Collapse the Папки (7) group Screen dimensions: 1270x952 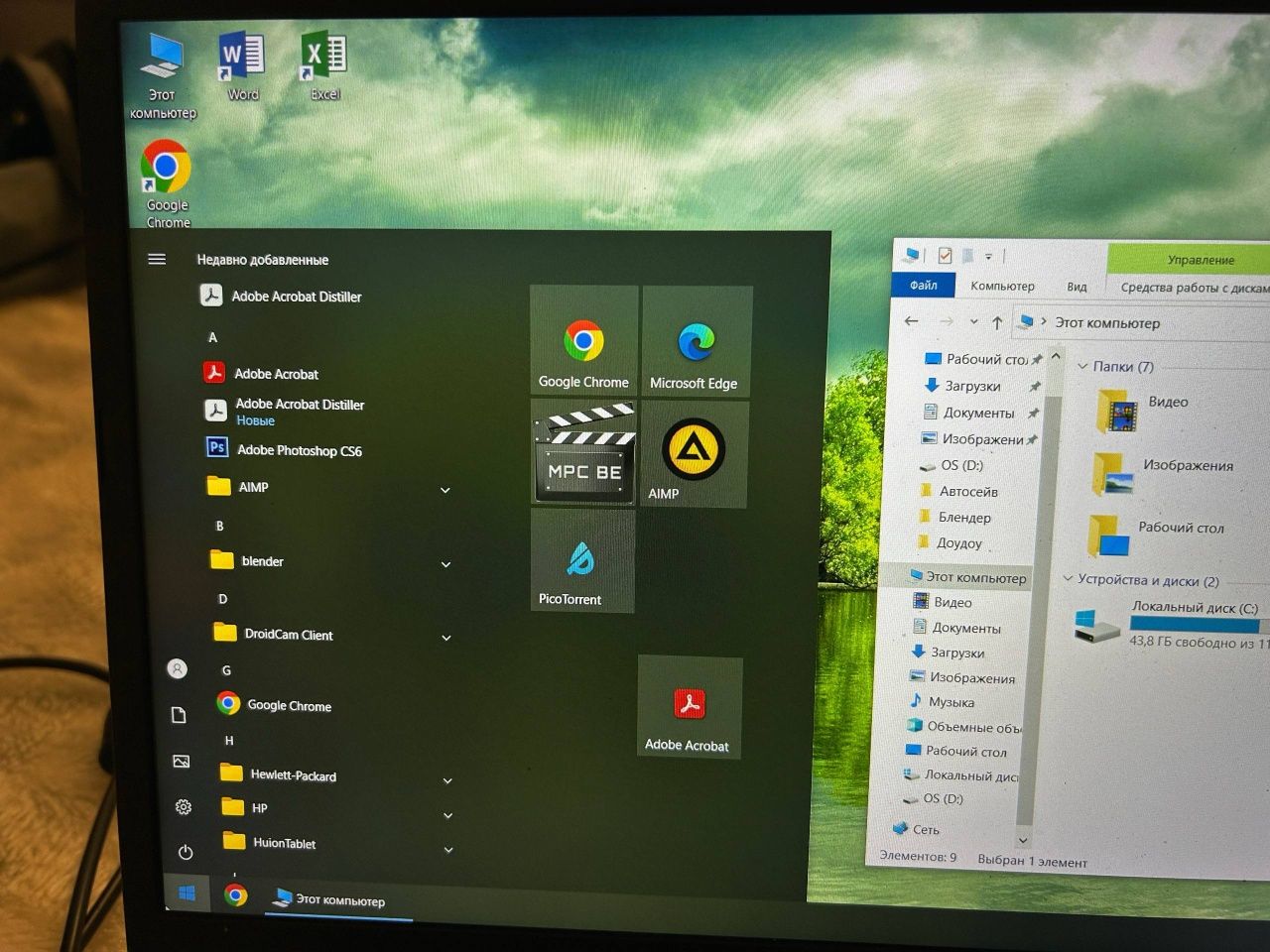coord(1083,366)
